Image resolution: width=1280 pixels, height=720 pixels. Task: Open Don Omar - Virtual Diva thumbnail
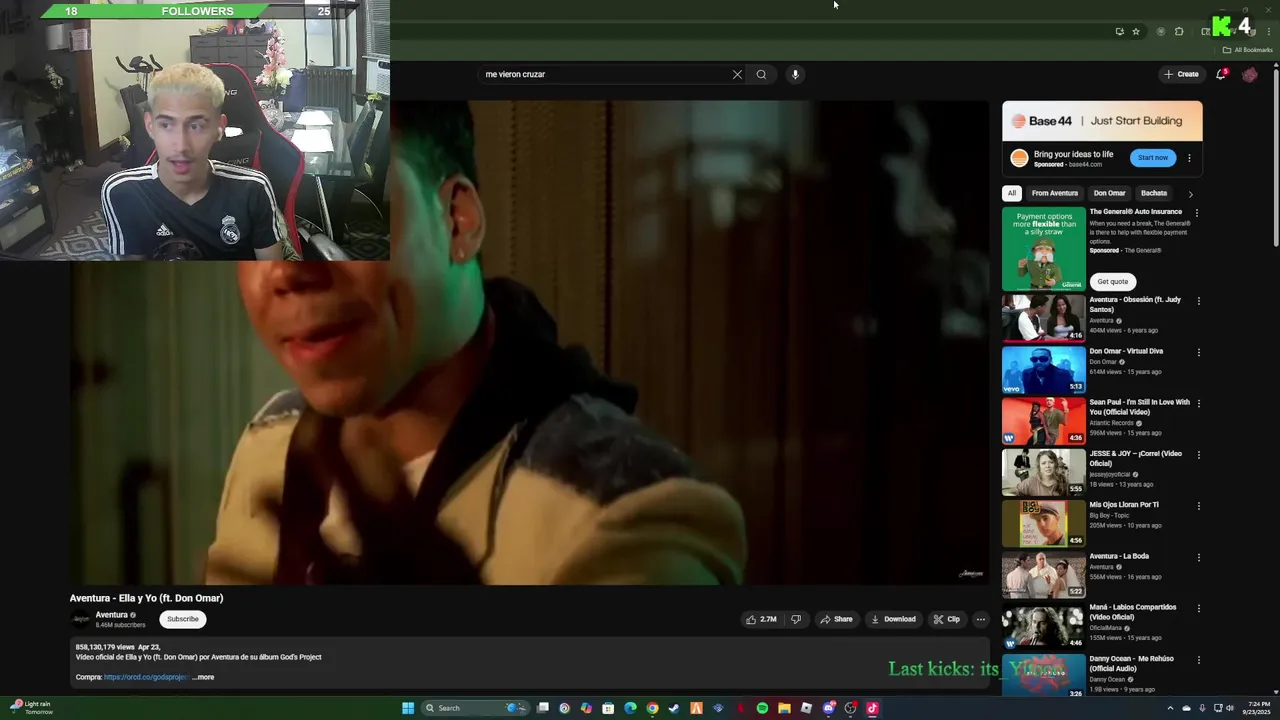pos(1043,369)
